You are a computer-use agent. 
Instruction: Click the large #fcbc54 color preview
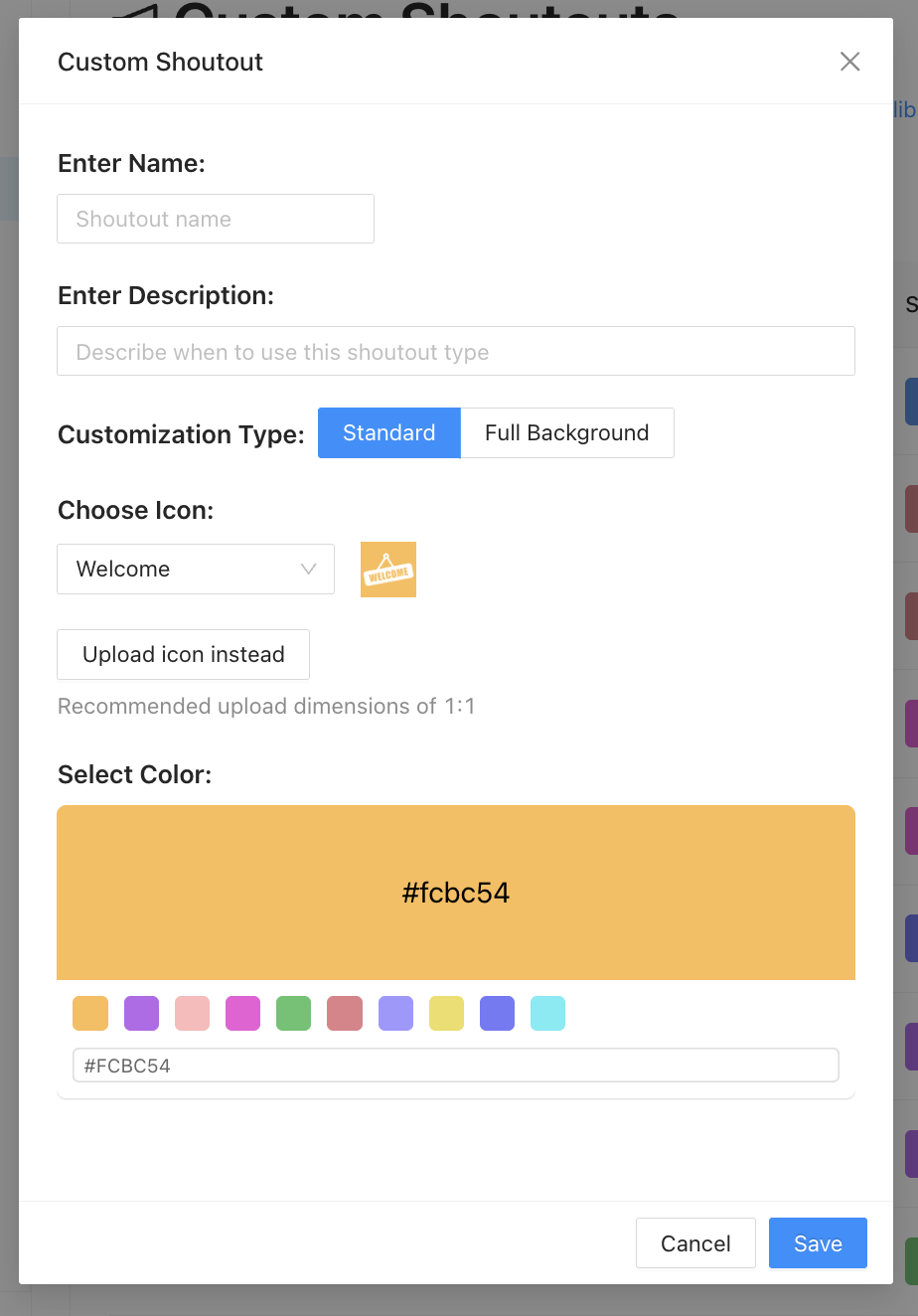click(x=456, y=893)
